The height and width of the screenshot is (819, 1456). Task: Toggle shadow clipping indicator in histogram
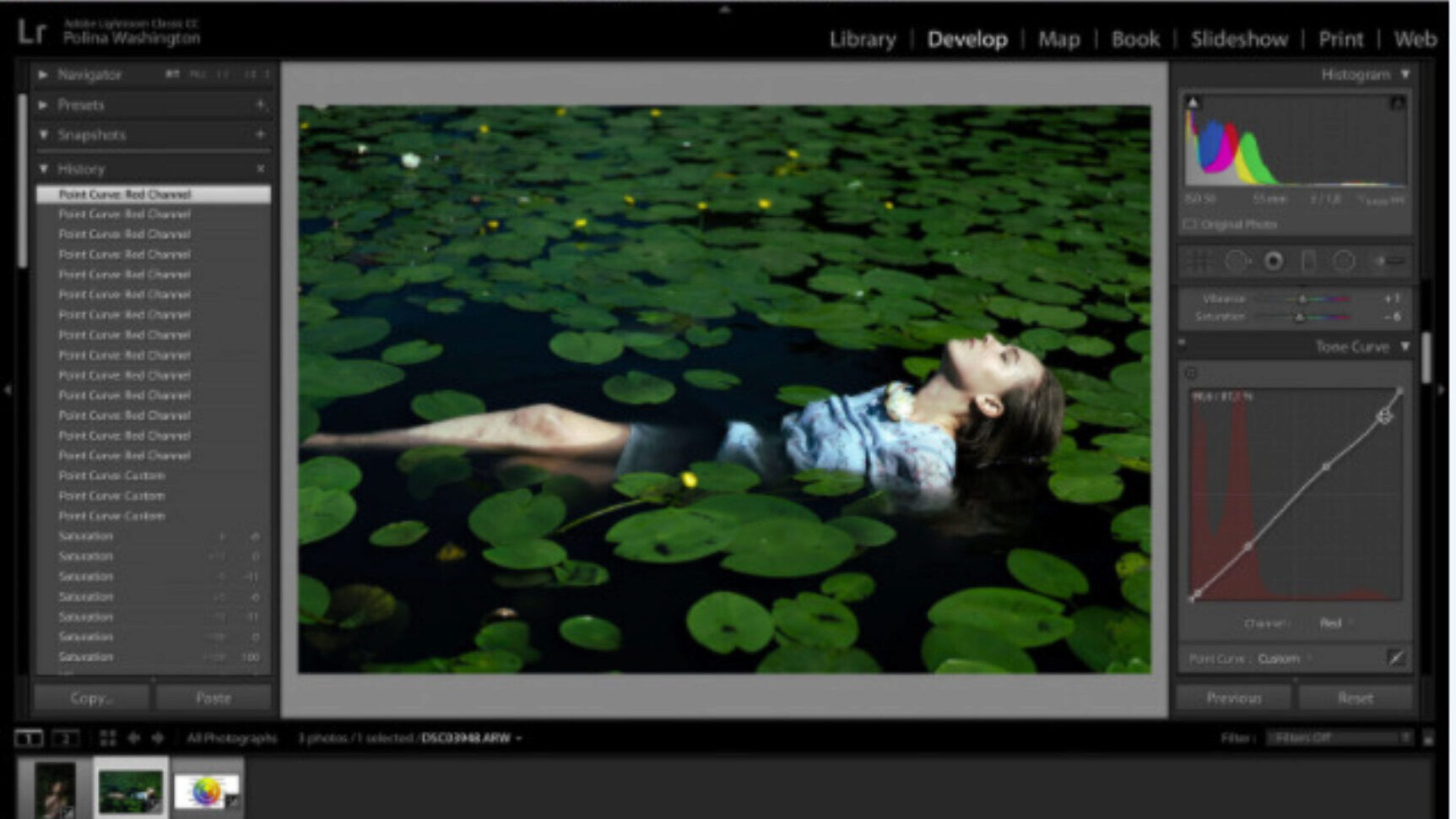pyautogui.click(x=1193, y=102)
